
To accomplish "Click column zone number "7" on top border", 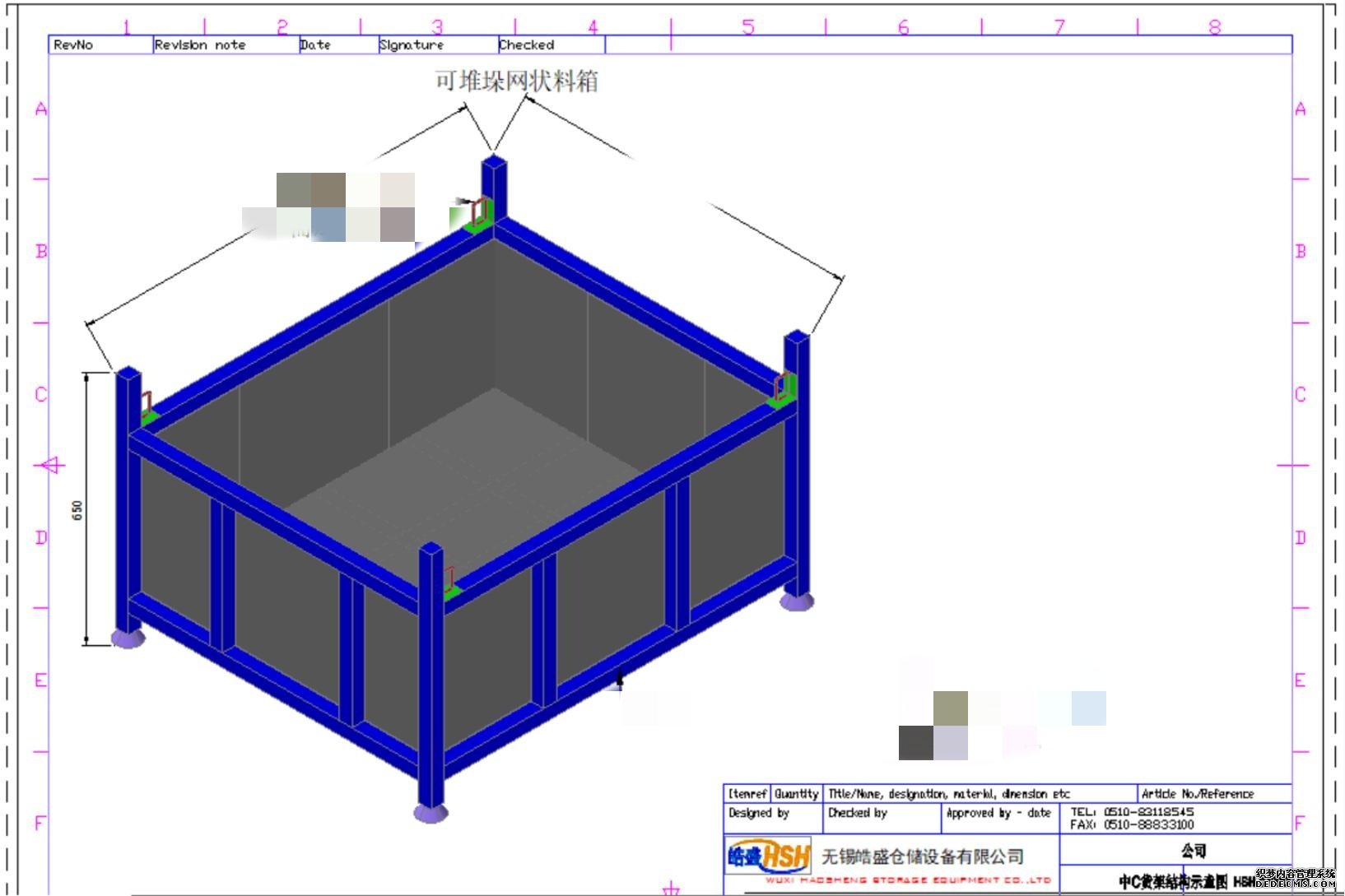I will pyautogui.click(x=1059, y=27).
